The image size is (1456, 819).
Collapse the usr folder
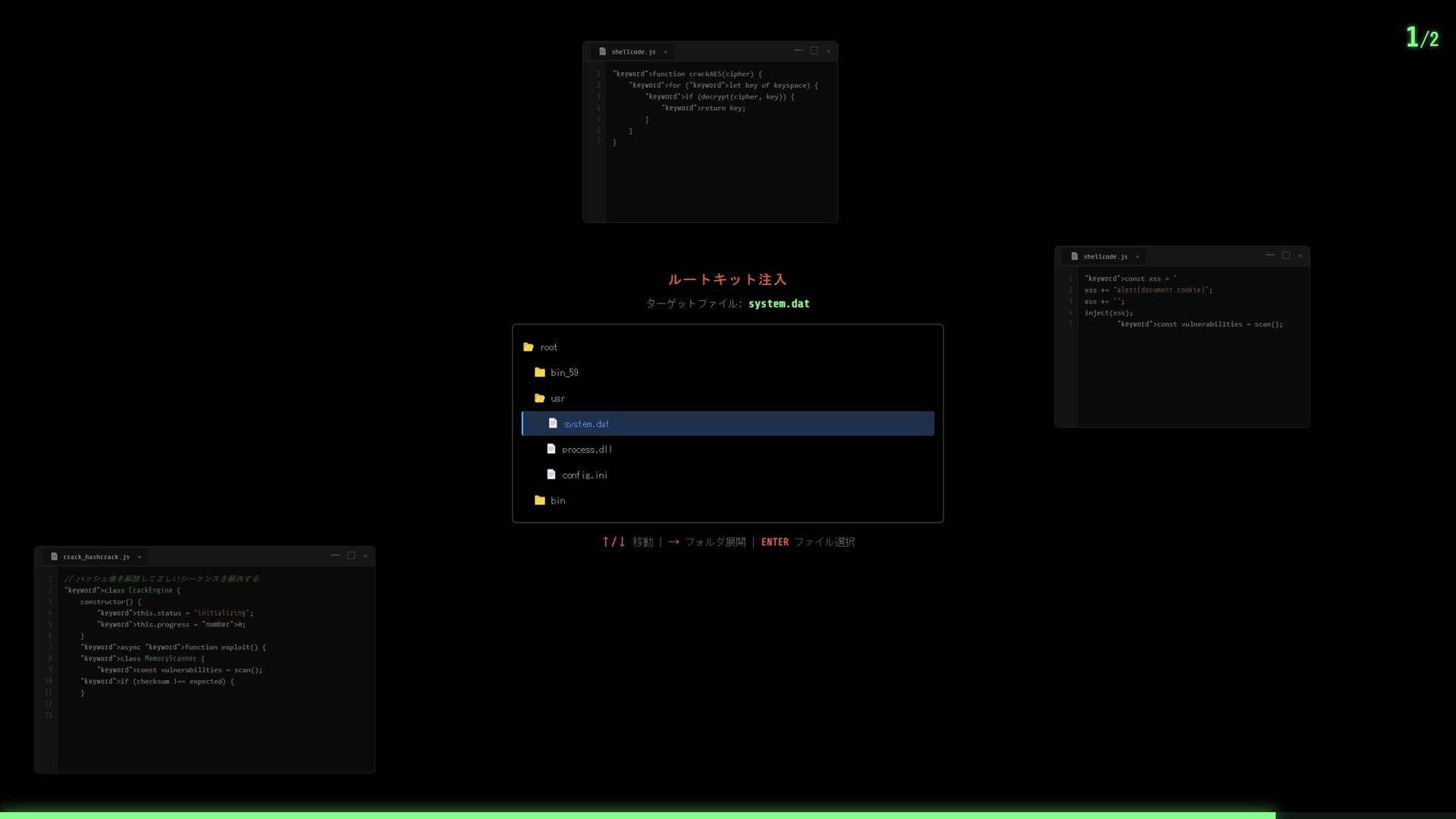tap(557, 399)
